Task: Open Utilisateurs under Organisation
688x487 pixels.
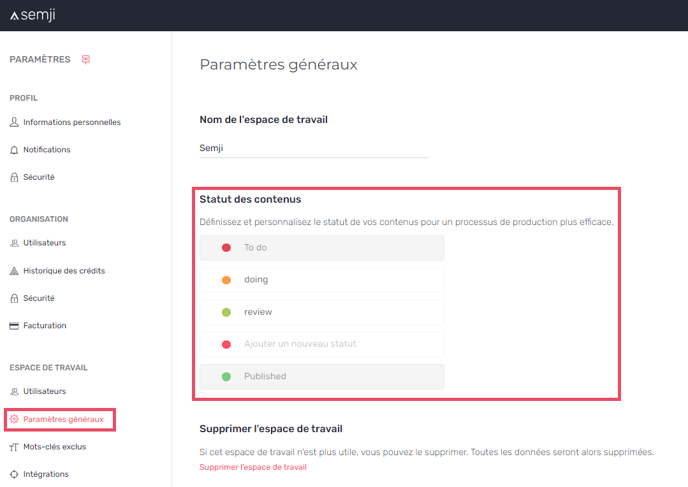Action: coord(45,243)
